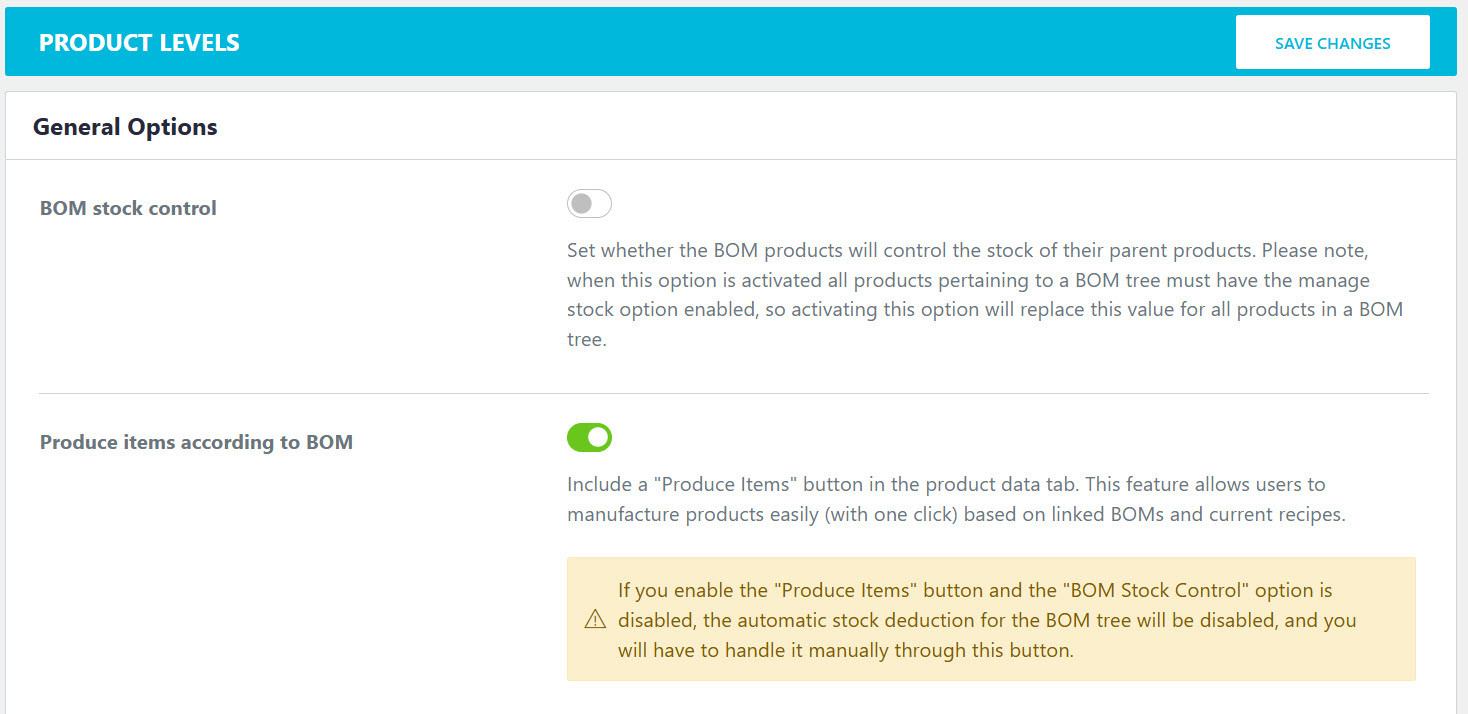Image resolution: width=1468 pixels, height=714 pixels.
Task: Select the General Options section heading
Action: pyautogui.click(x=125, y=127)
